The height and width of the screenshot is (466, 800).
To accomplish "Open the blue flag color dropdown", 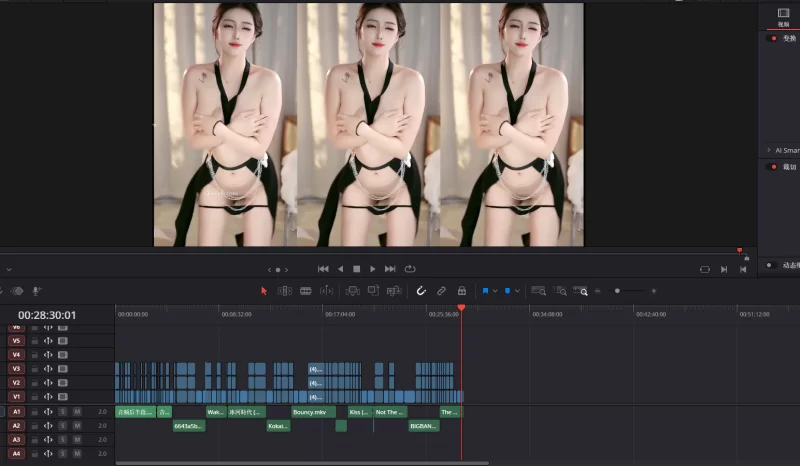I will (495, 291).
